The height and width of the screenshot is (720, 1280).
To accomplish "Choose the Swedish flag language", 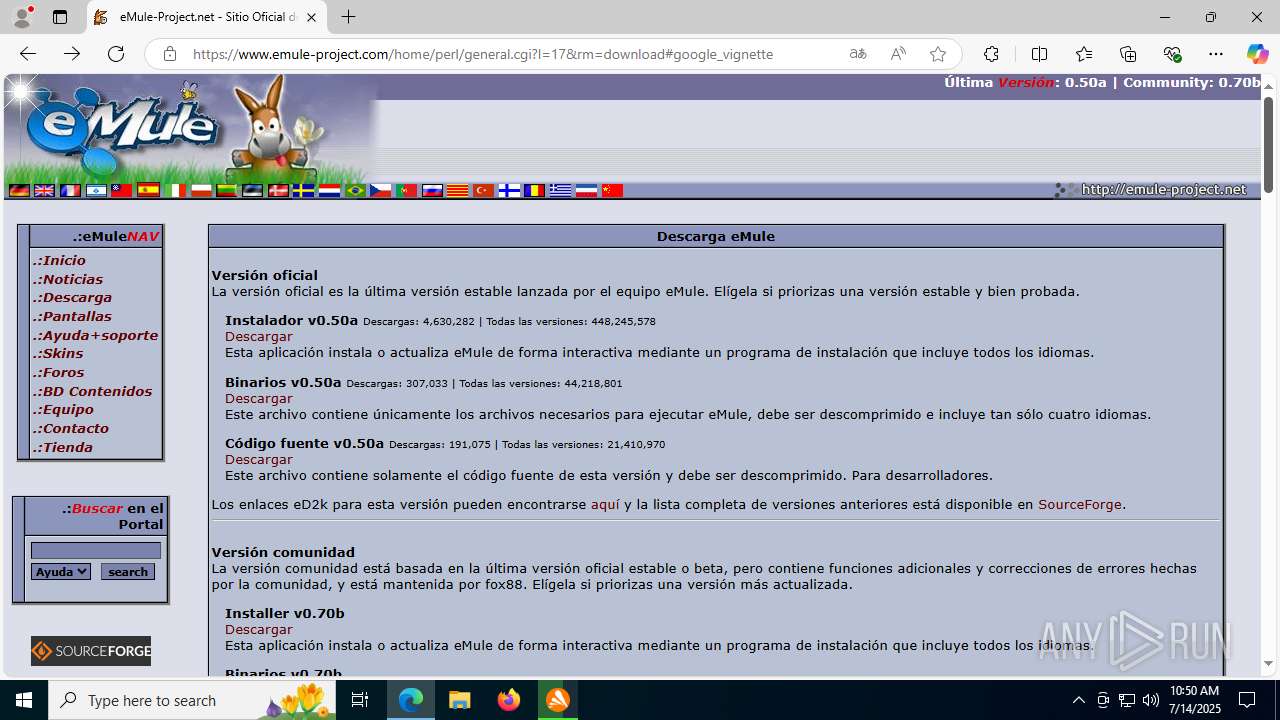I will pyautogui.click(x=303, y=190).
